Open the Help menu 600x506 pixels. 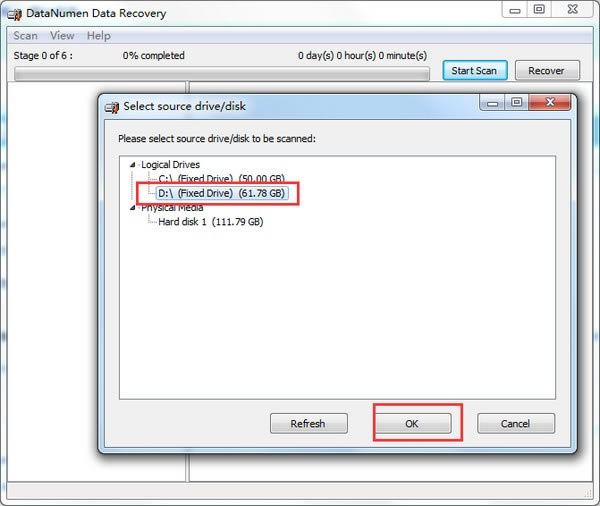click(x=98, y=36)
